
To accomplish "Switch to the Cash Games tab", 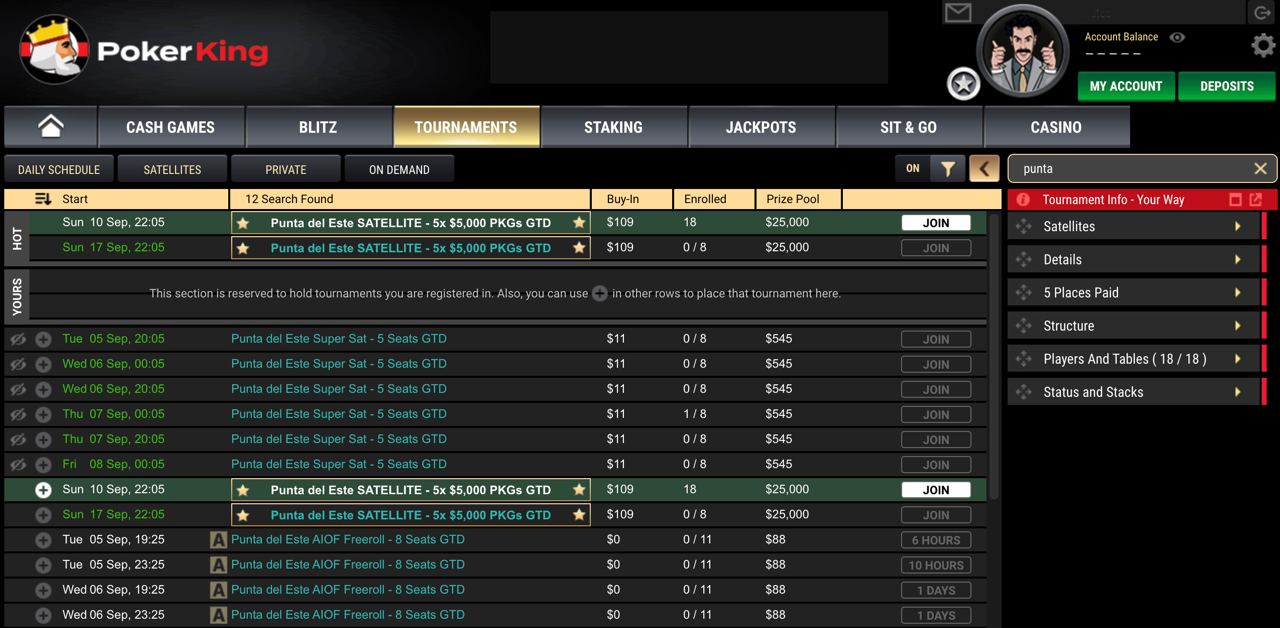I will (170, 127).
